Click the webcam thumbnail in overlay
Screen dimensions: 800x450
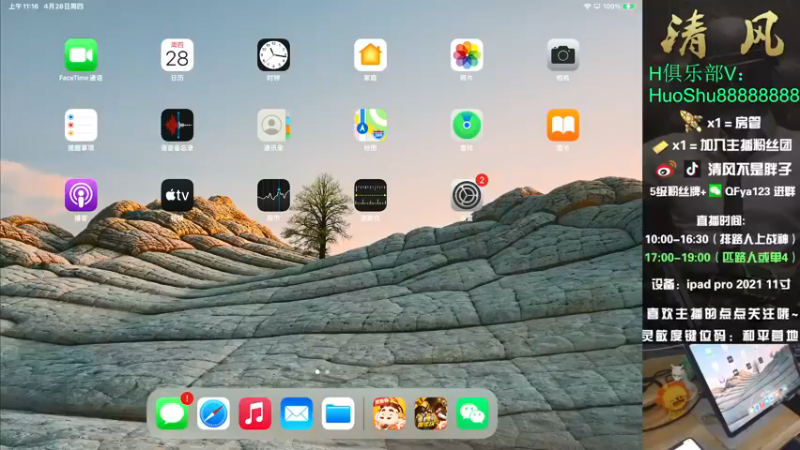(721, 397)
